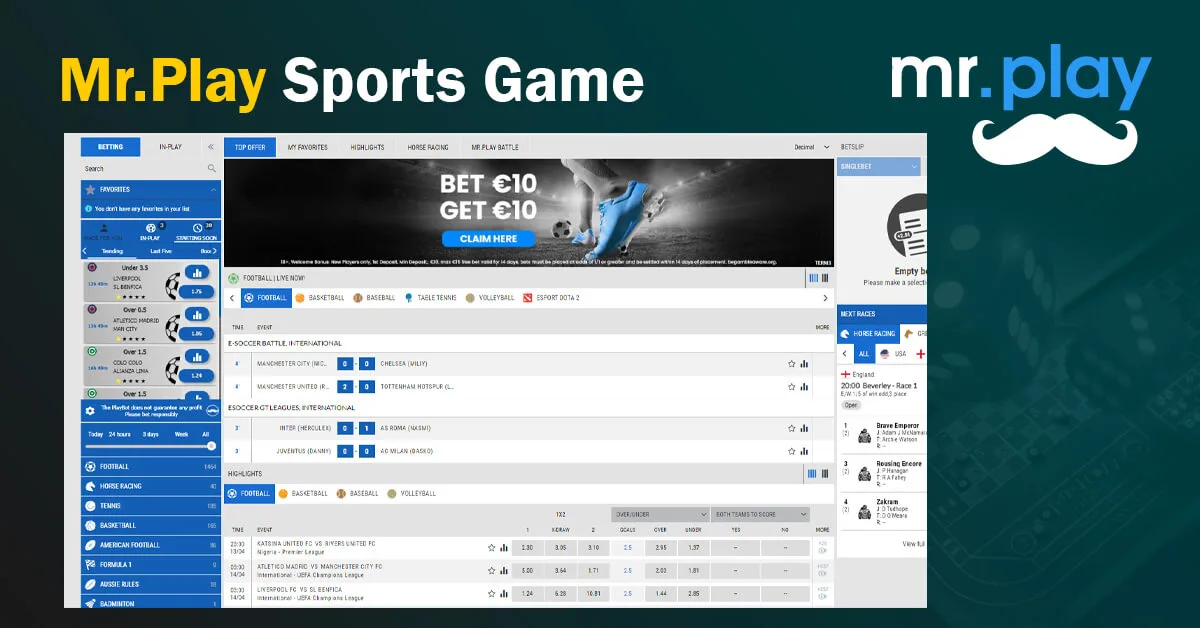Click the Starting Soon clock icon
Image resolution: width=1200 pixels, height=628 pixels.
click(x=197, y=229)
